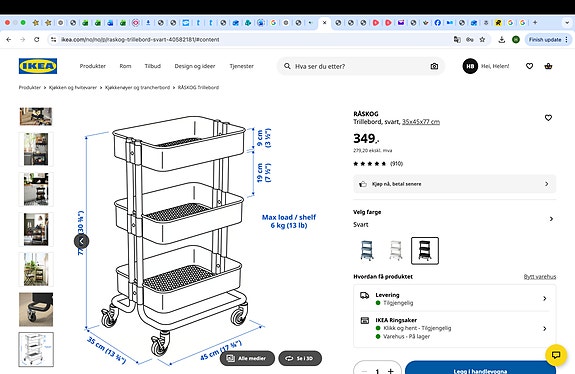The width and height of the screenshot is (575, 374).
Task: Open tab list dropdown arrow
Action: pos(567,22)
